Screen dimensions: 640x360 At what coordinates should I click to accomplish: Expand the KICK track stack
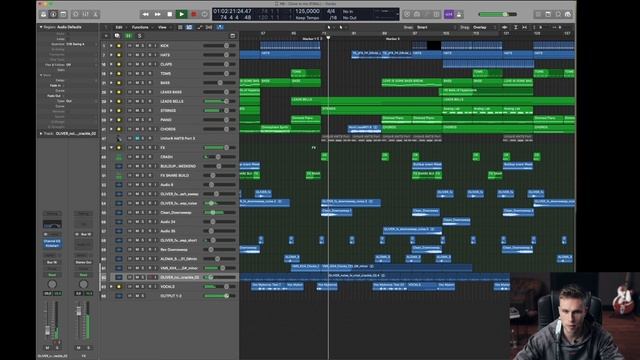(x=111, y=46)
